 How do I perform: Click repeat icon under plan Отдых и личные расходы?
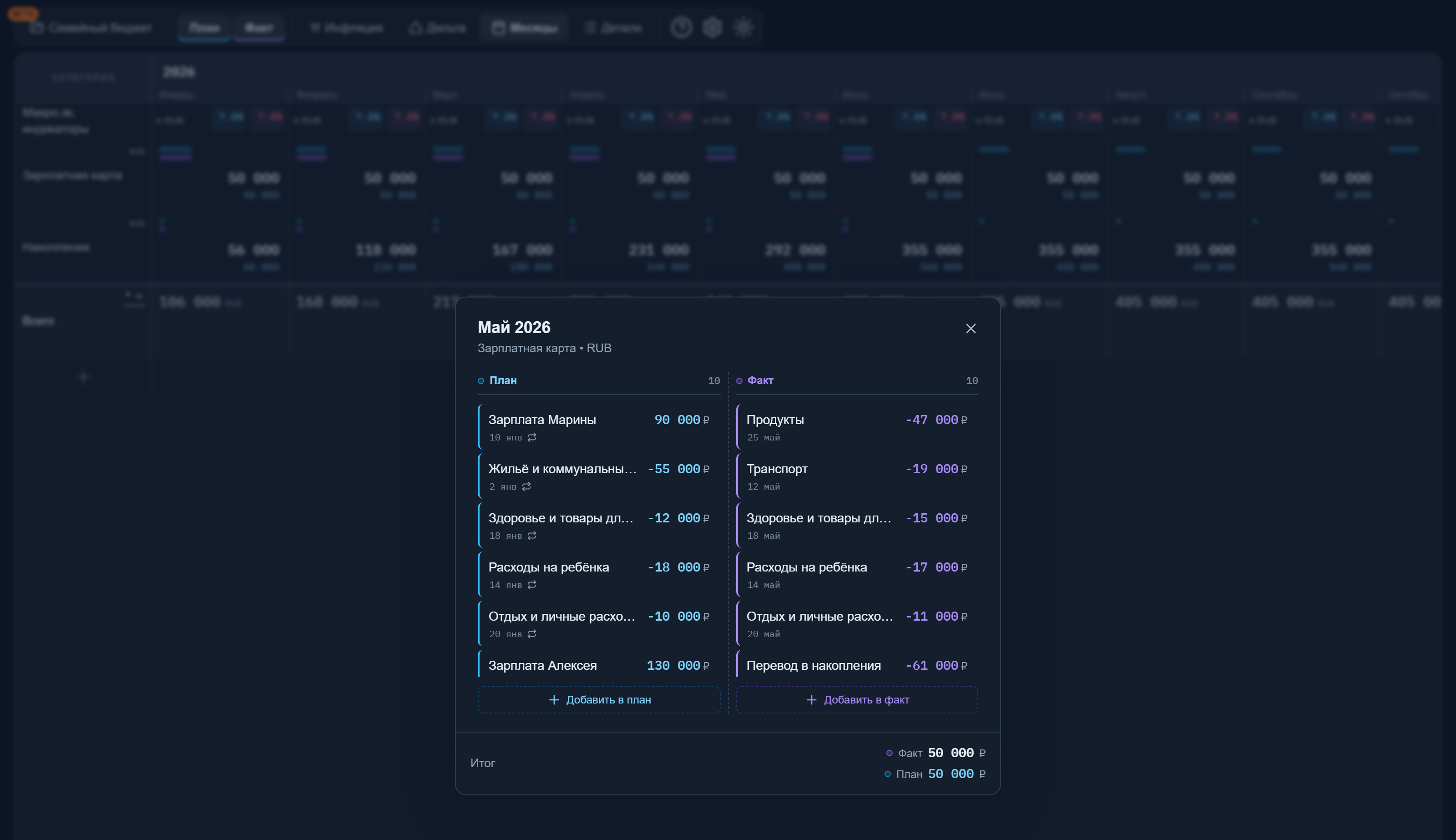point(532,633)
